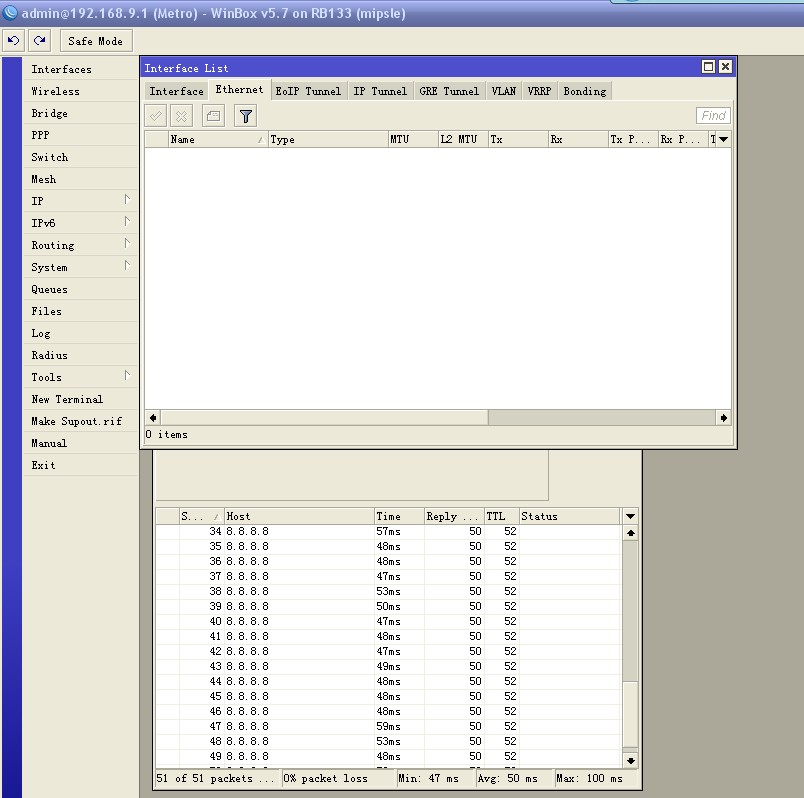The width and height of the screenshot is (804, 798).
Task: Select ping row with sequence 47
Action: pyautogui.click(x=388, y=726)
